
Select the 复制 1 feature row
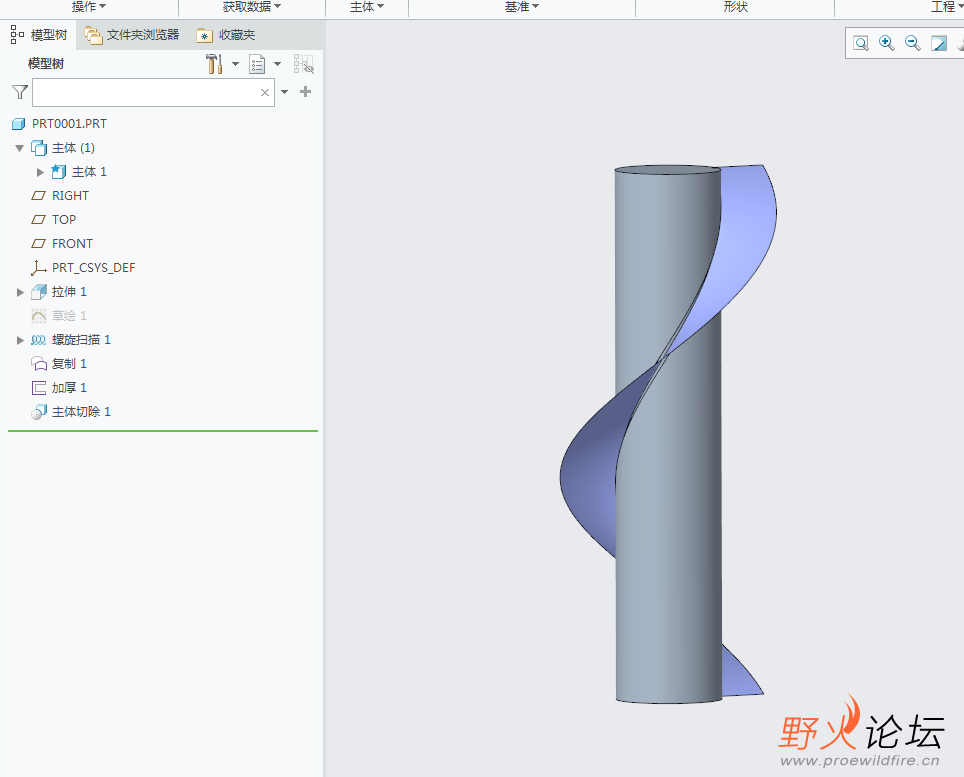pyautogui.click(x=69, y=364)
